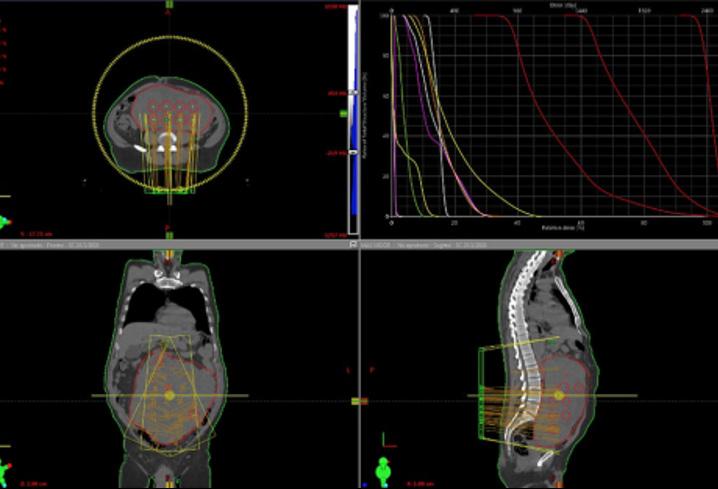
Task: Click the blue dot icon in the sagittal view's bottom-left corner
Action: [364, 484]
